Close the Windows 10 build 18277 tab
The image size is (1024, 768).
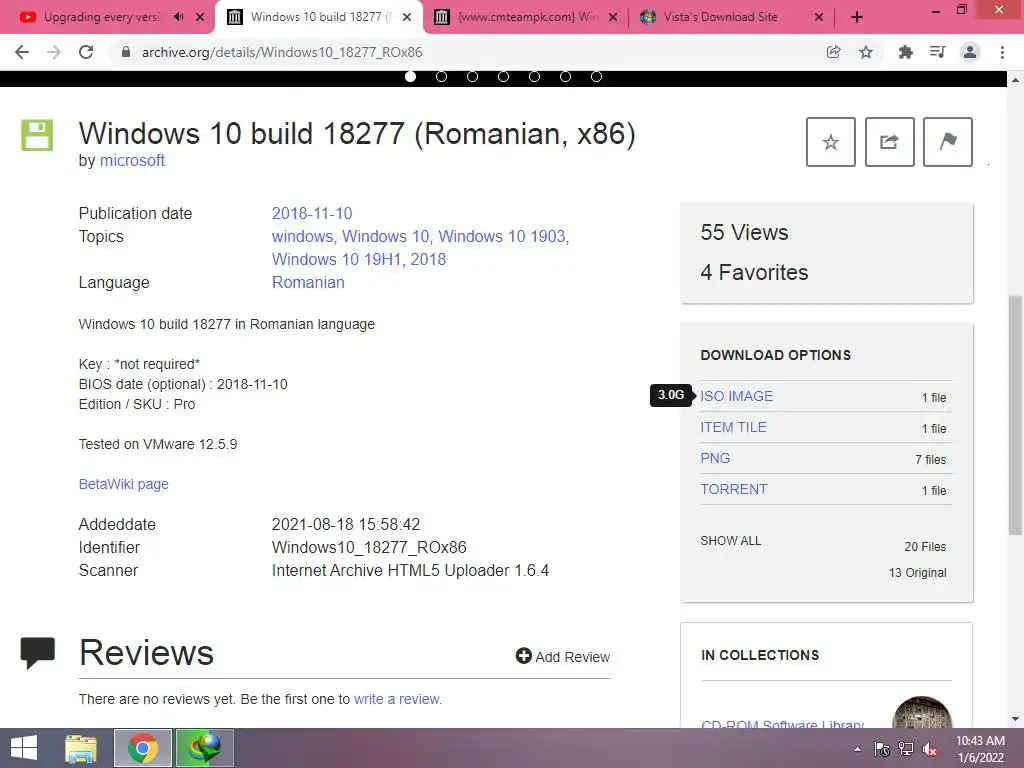pos(407,17)
